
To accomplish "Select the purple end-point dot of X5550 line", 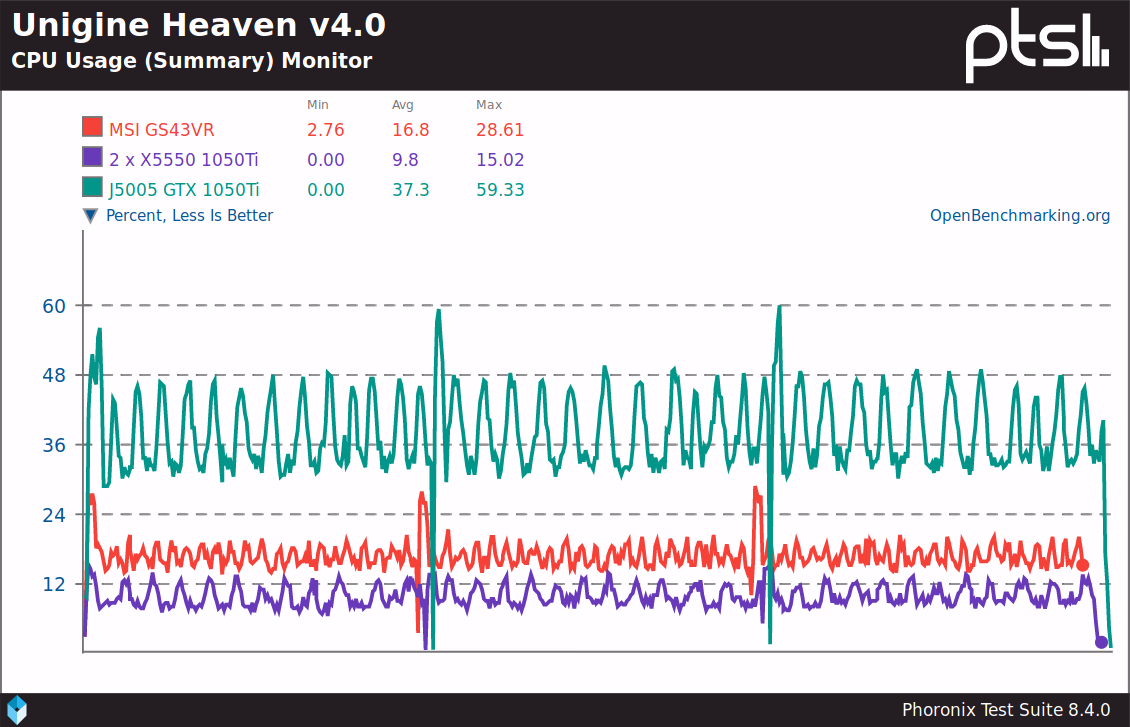I will point(1101,642).
